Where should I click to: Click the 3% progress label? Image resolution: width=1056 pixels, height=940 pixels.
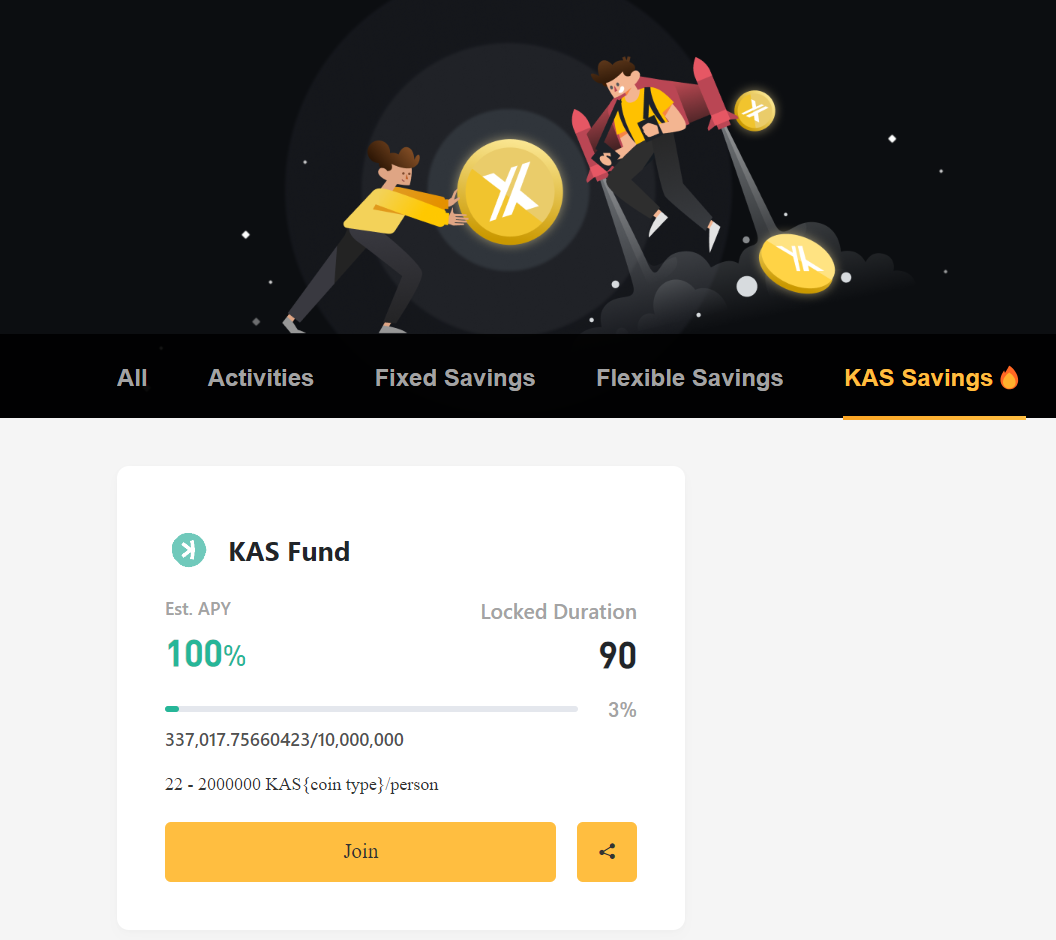click(x=621, y=710)
